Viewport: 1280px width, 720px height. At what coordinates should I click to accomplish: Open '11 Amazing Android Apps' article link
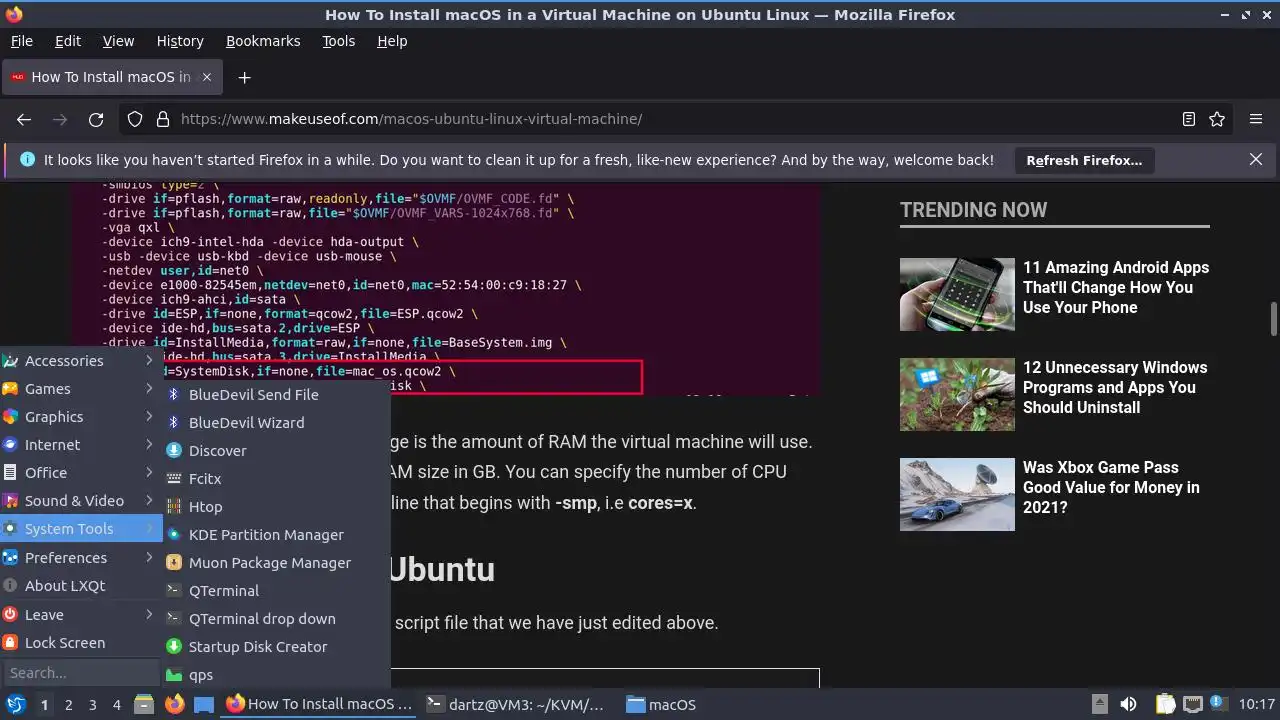[x=1115, y=288]
